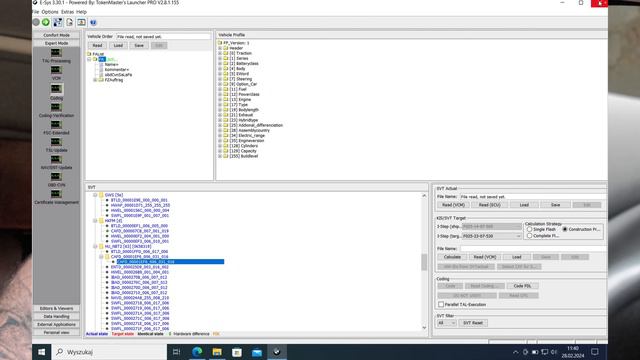This screenshot has width=640, height=360.
Task: Click SVT tree scroll down arrow
Action: tap(424, 327)
